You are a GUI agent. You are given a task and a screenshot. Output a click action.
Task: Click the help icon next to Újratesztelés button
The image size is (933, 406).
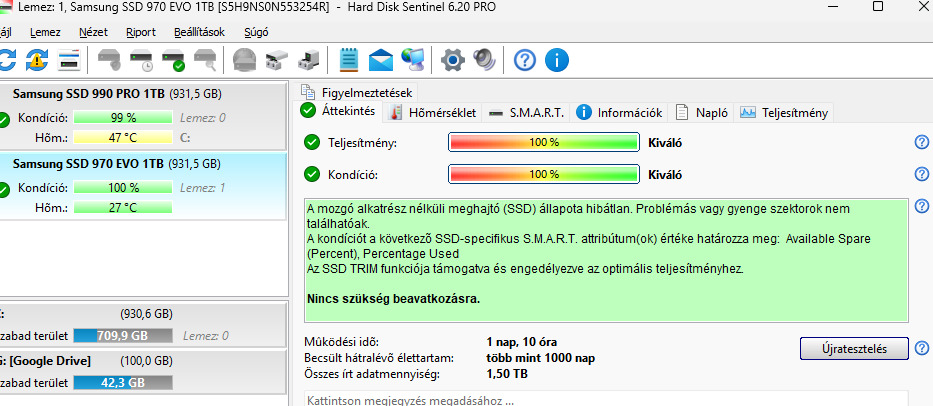(922, 348)
